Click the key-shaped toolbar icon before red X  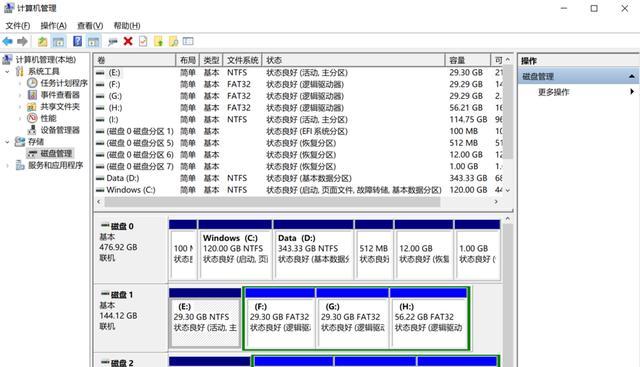tap(113, 41)
